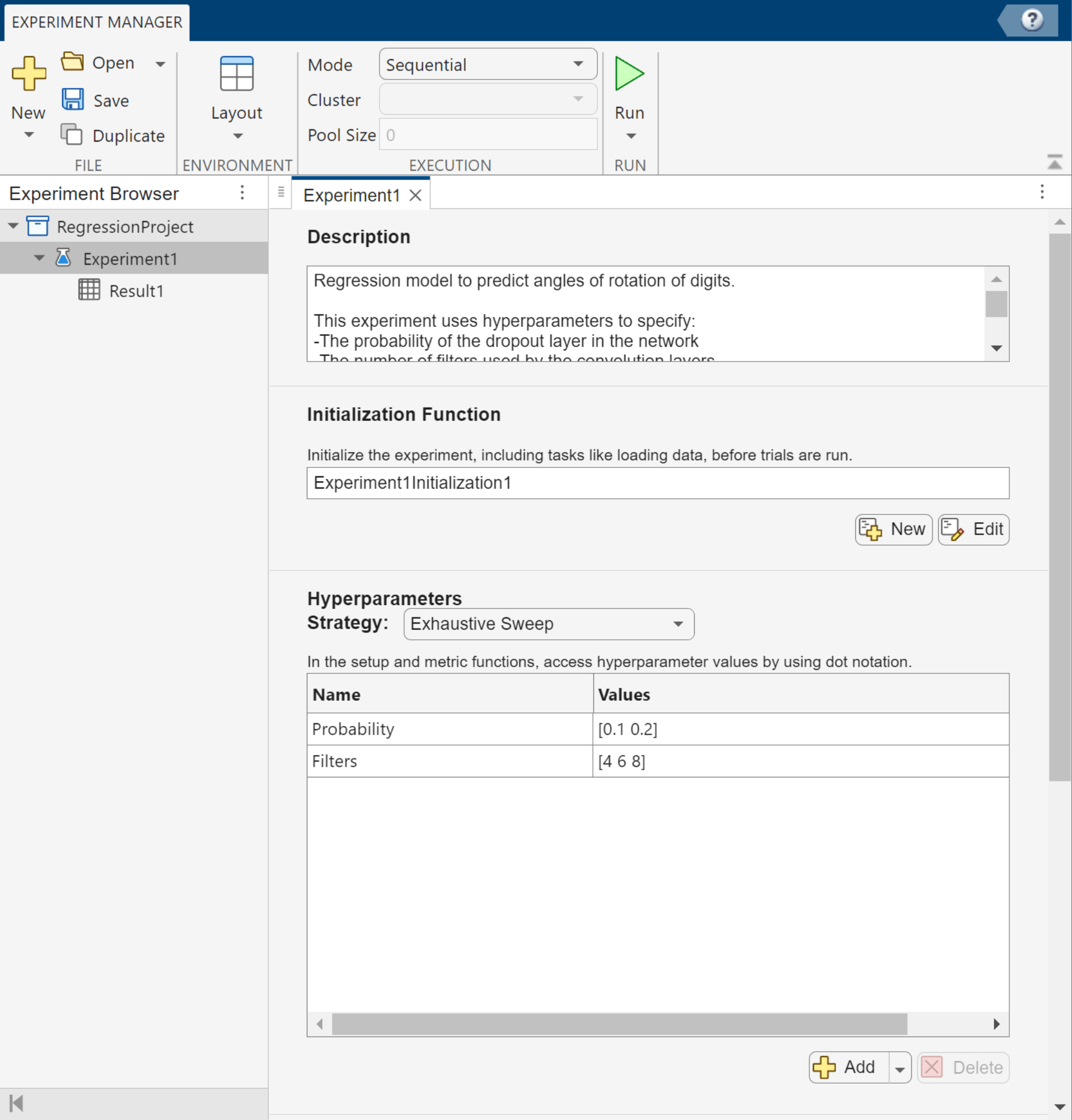Click the Edit initialization function button
Screen dimensions: 1072x1120
click(x=973, y=529)
